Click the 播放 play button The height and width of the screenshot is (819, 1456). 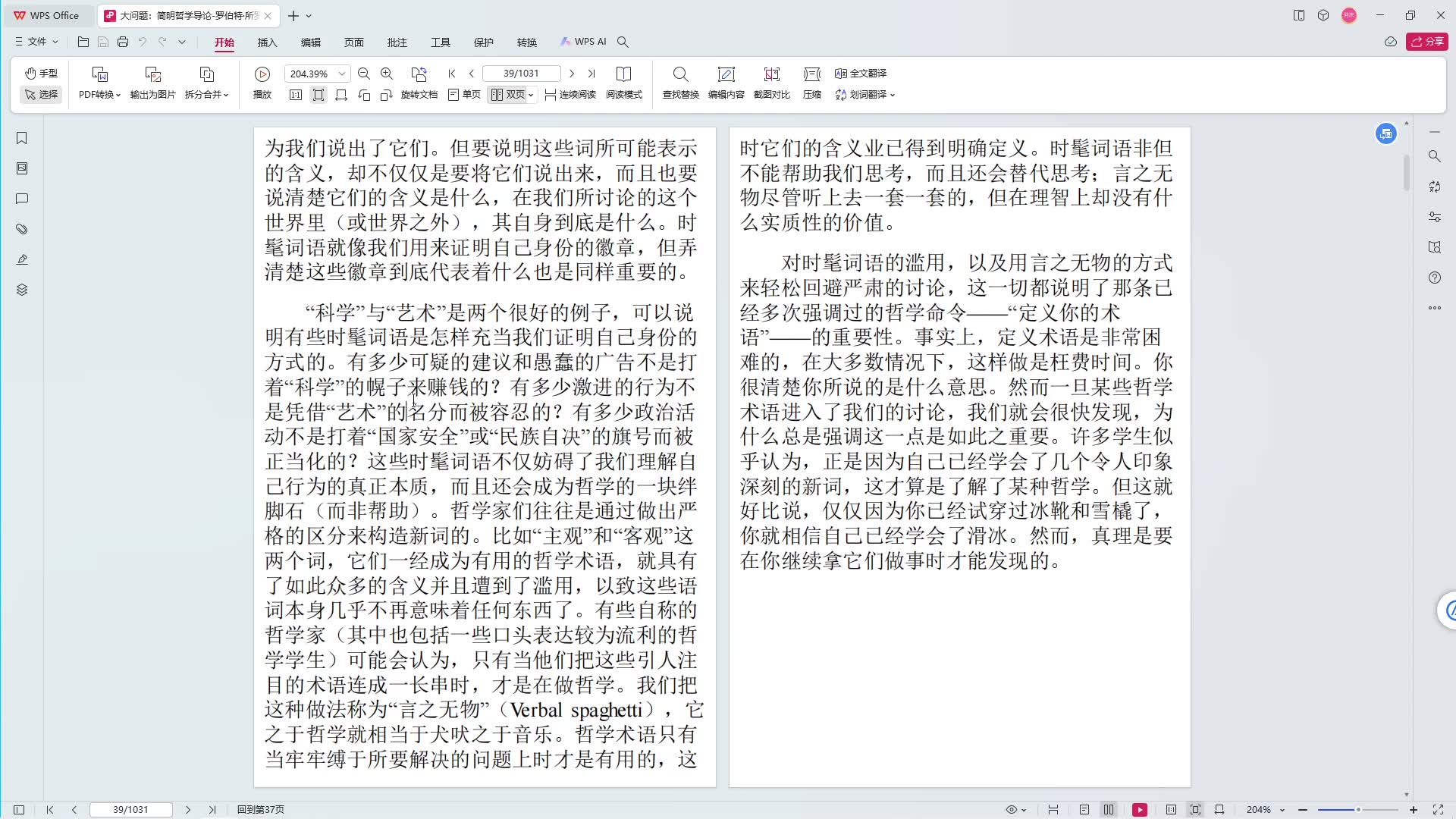[262, 83]
